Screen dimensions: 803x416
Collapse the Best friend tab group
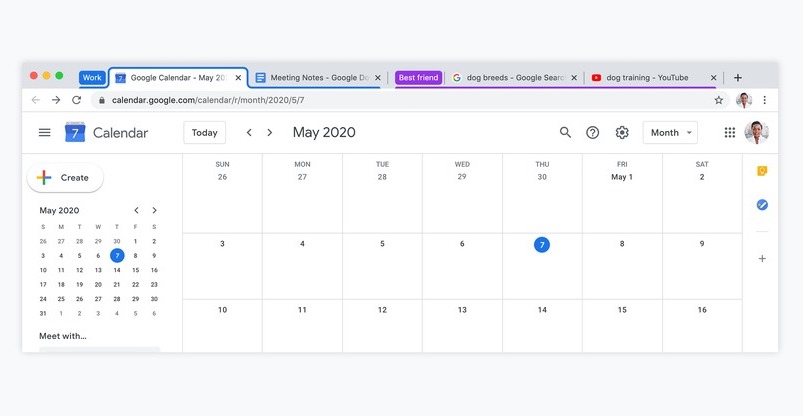[x=419, y=77]
